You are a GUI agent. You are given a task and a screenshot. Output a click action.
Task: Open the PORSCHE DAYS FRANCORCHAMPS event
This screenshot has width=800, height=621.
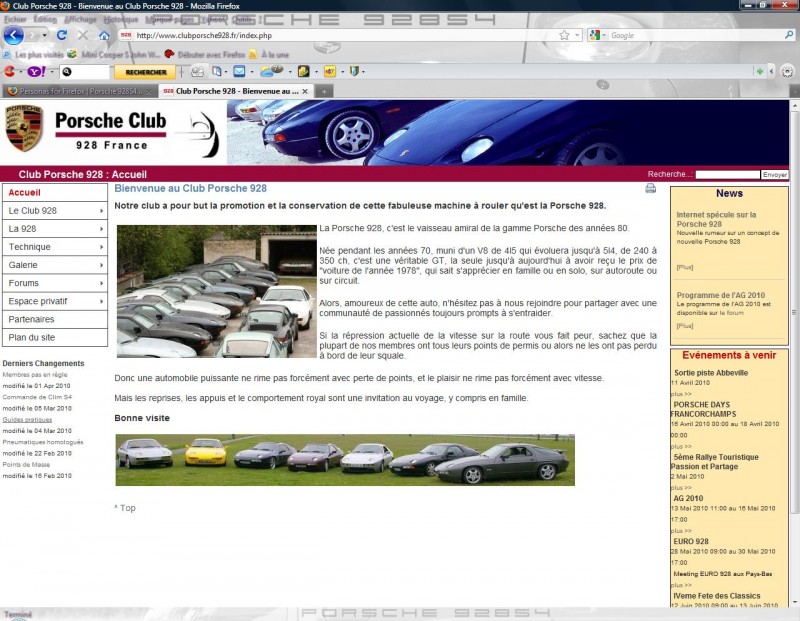tap(703, 409)
